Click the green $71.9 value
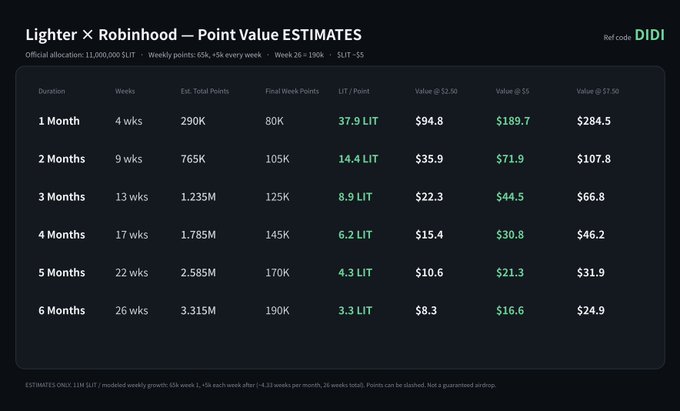 point(510,159)
